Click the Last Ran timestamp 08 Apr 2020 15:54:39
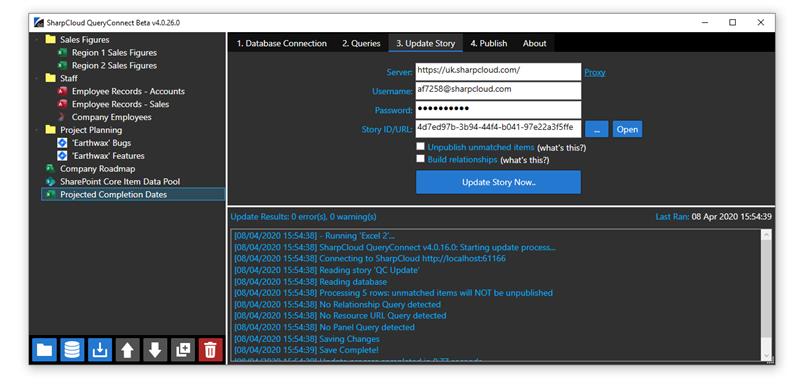Viewport: 800px width, 384px height. [731, 217]
